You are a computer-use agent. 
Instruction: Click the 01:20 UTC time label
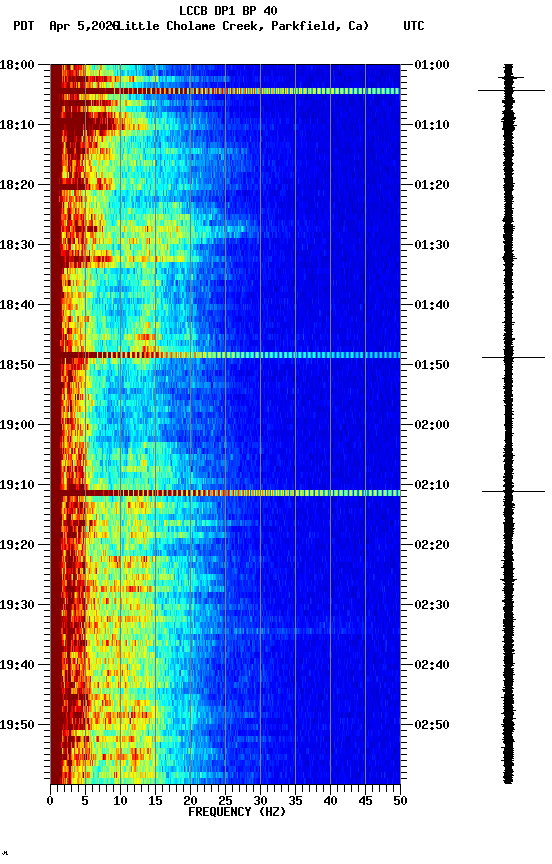[x=432, y=185]
